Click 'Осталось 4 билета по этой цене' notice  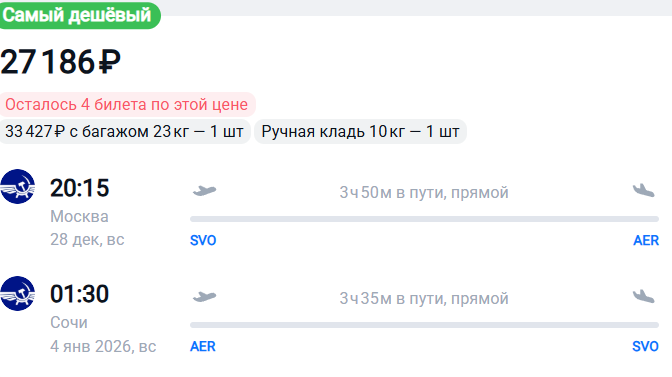click(127, 105)
